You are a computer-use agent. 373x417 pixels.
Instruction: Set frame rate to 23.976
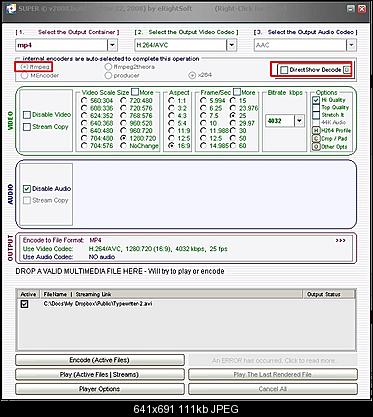233,108
